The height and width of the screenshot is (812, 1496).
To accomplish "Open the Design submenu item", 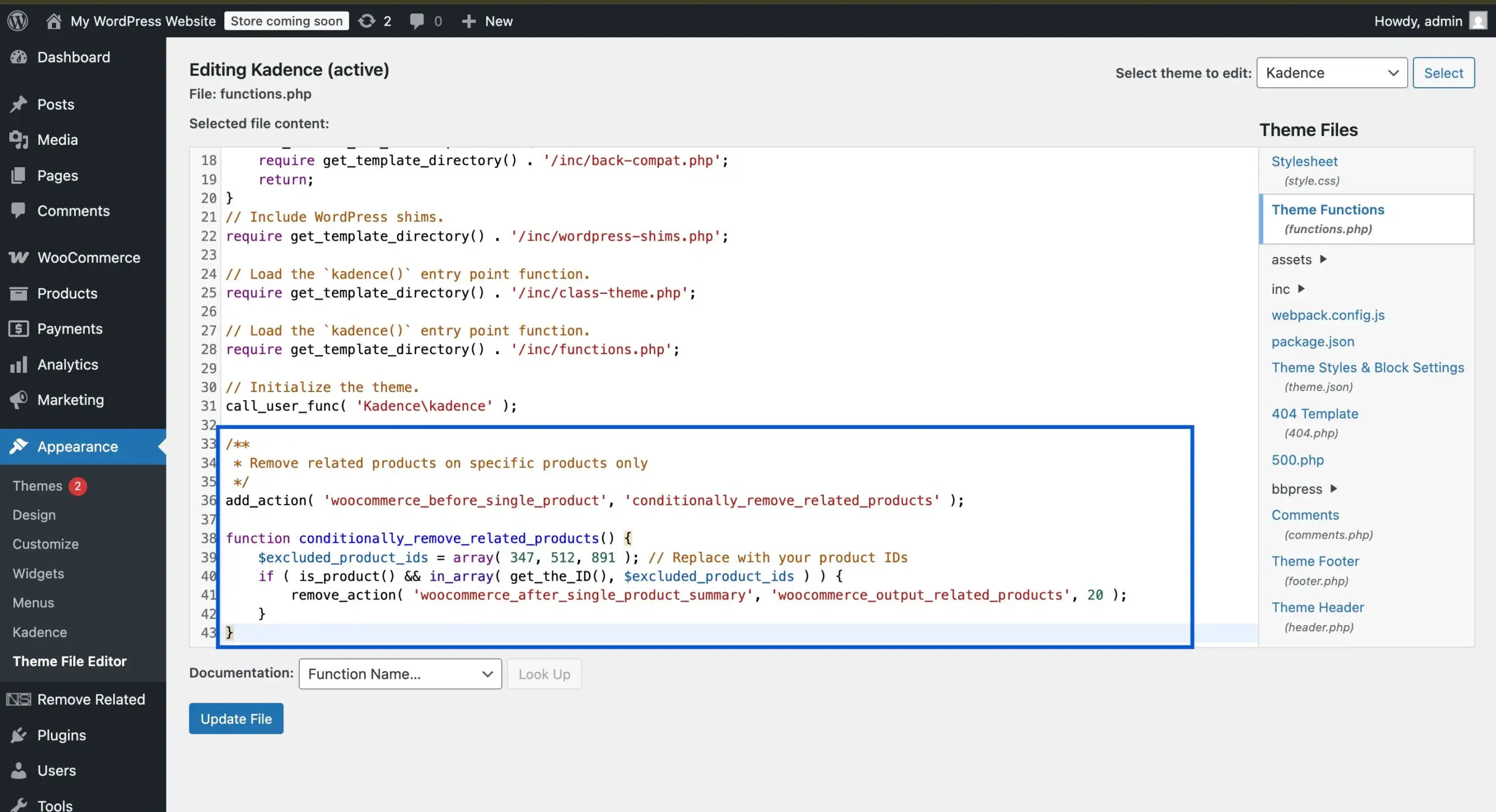I will point(34,515).
